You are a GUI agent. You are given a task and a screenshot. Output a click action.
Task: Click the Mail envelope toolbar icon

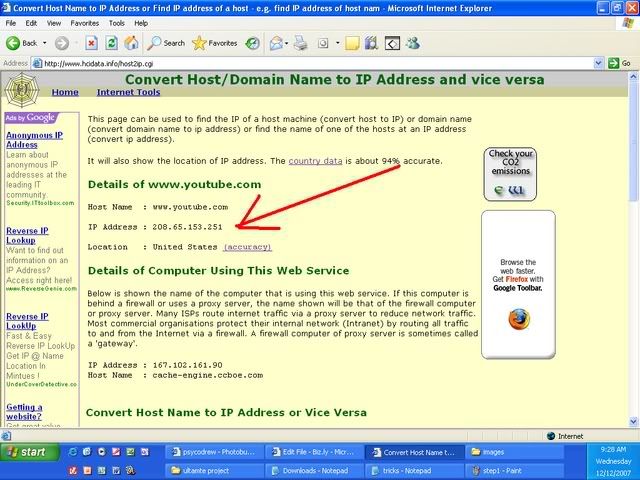[276, 43]
